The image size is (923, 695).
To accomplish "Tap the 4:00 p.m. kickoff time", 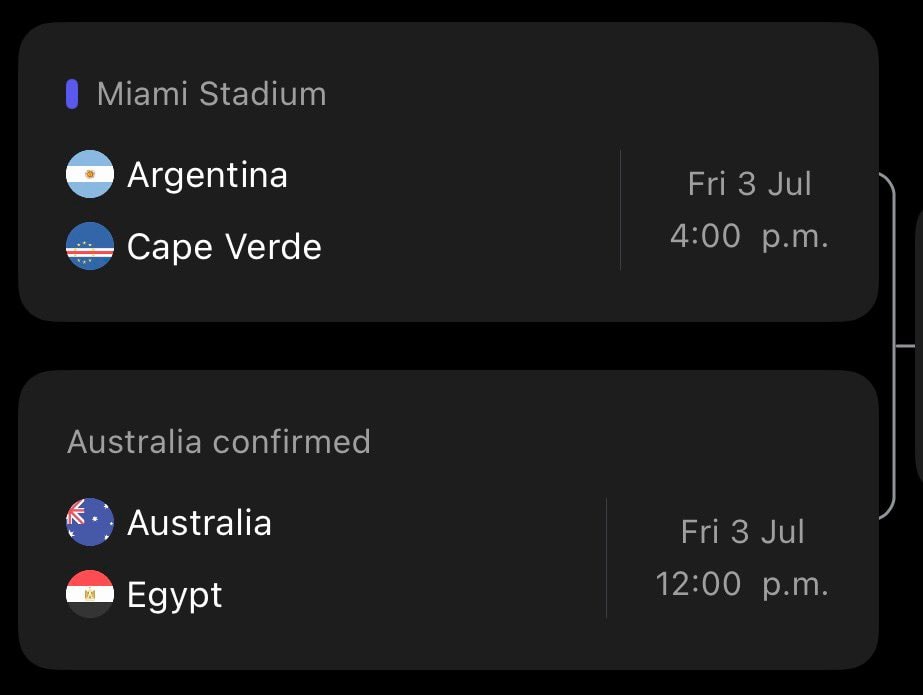I will click(x=749, y=236).
